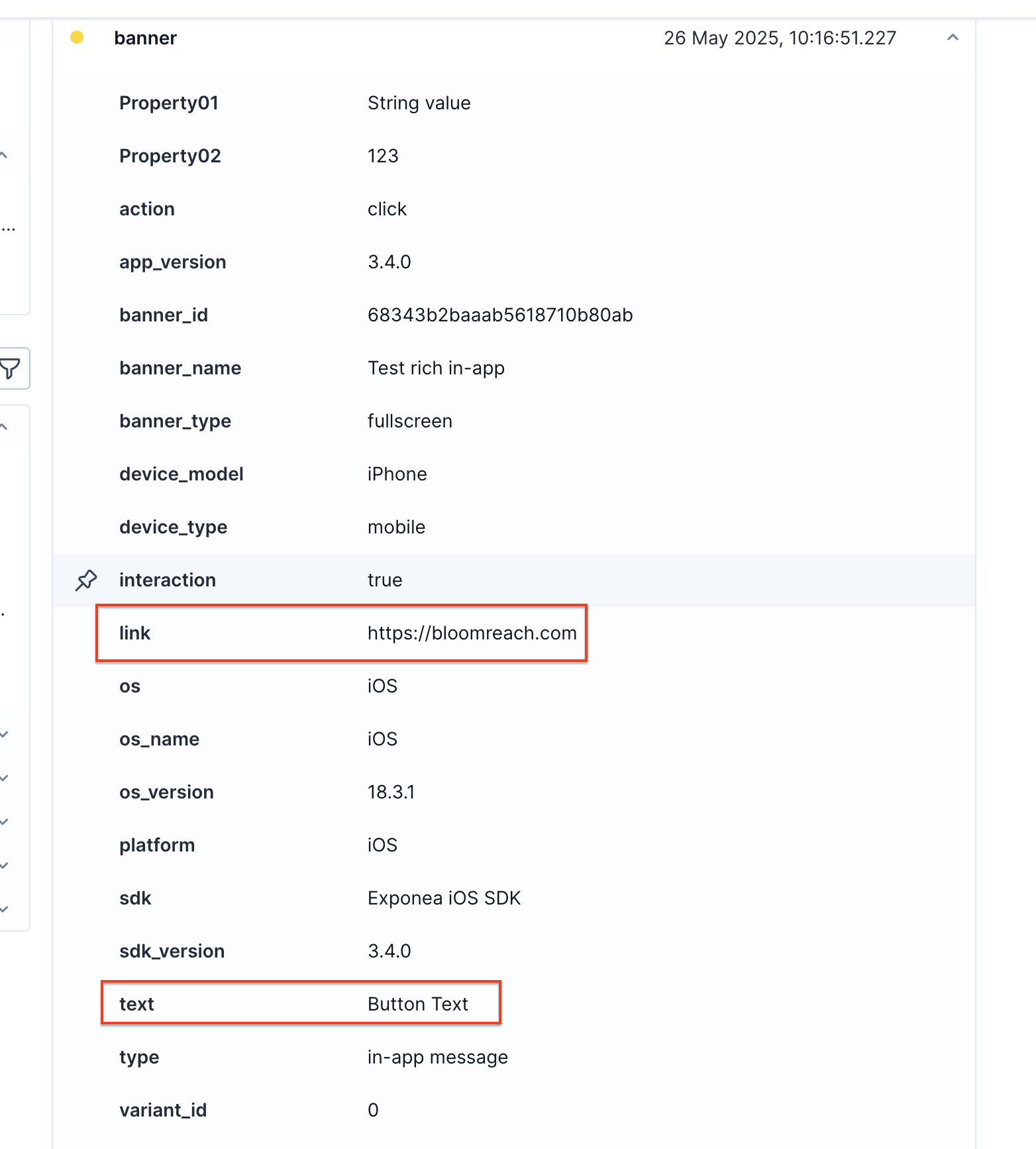Select the os_version property name
This screenshot has width=1036, height=1149.
[166, 792]
